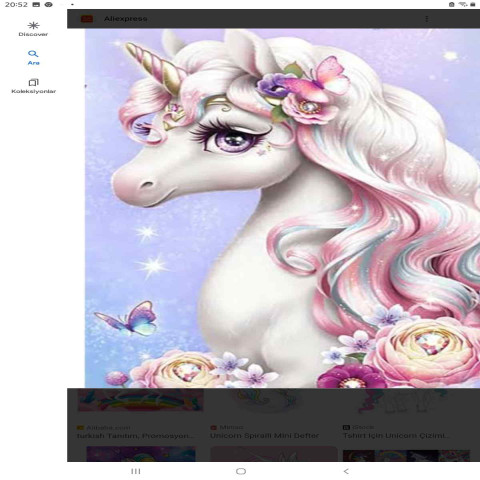480x480 pixels.
Task: Open the white unicorn thumbnail above Mimac
Action: click(x=264, y=400)
